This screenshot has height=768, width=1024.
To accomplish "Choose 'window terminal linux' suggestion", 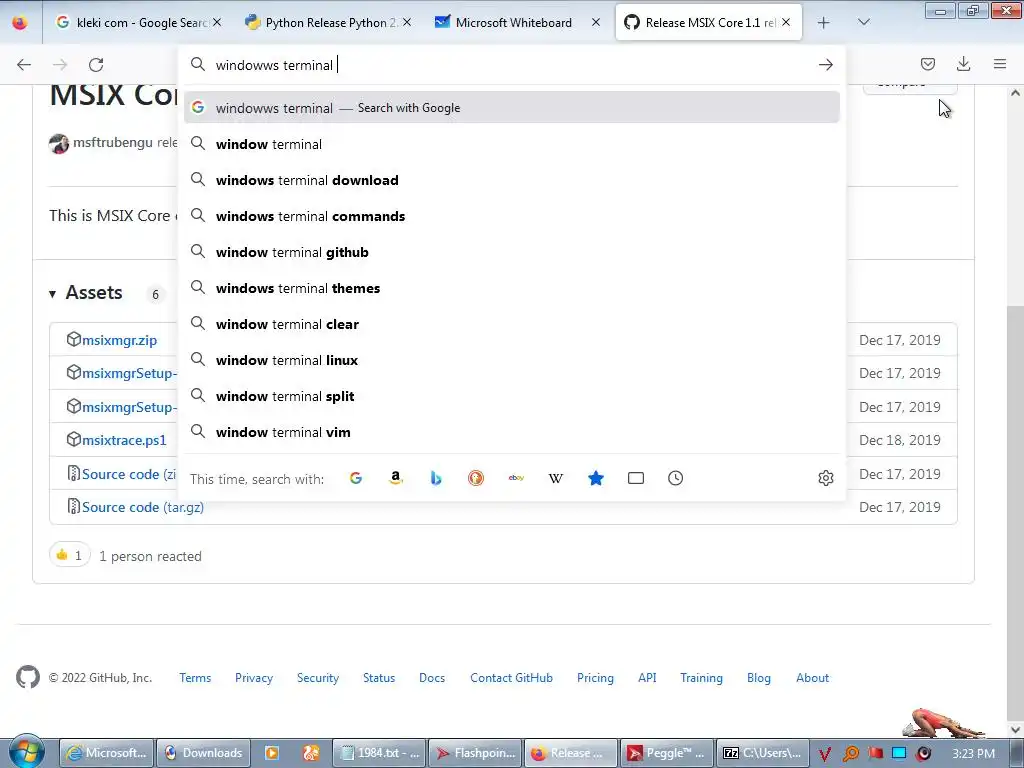I will coord(511,360).
